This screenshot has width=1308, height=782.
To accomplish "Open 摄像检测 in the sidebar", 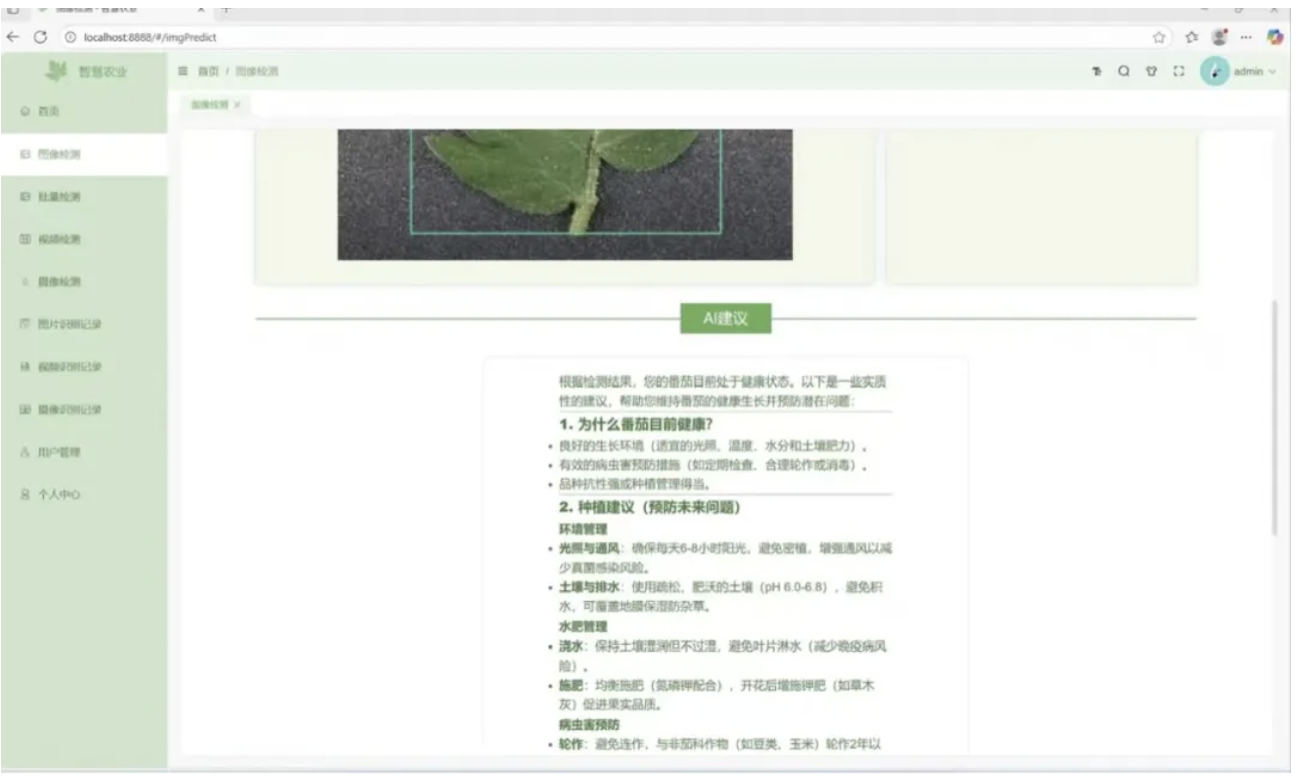I will click(84, 282).
